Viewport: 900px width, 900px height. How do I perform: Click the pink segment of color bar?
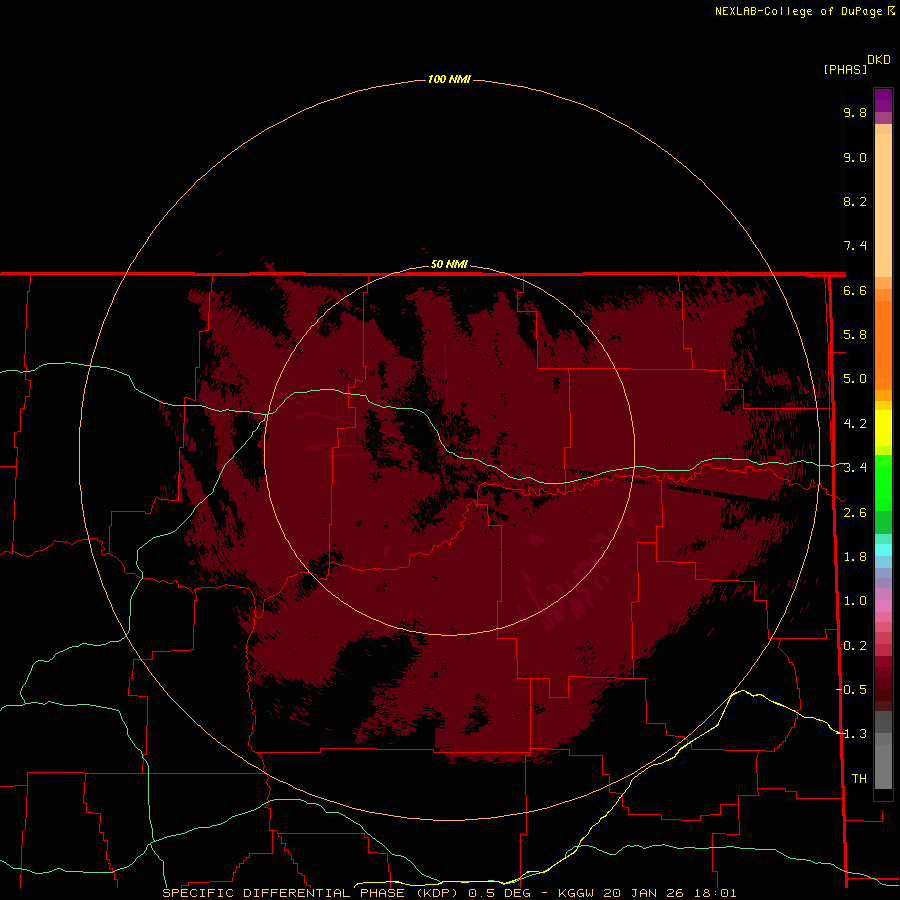(883, 606)
